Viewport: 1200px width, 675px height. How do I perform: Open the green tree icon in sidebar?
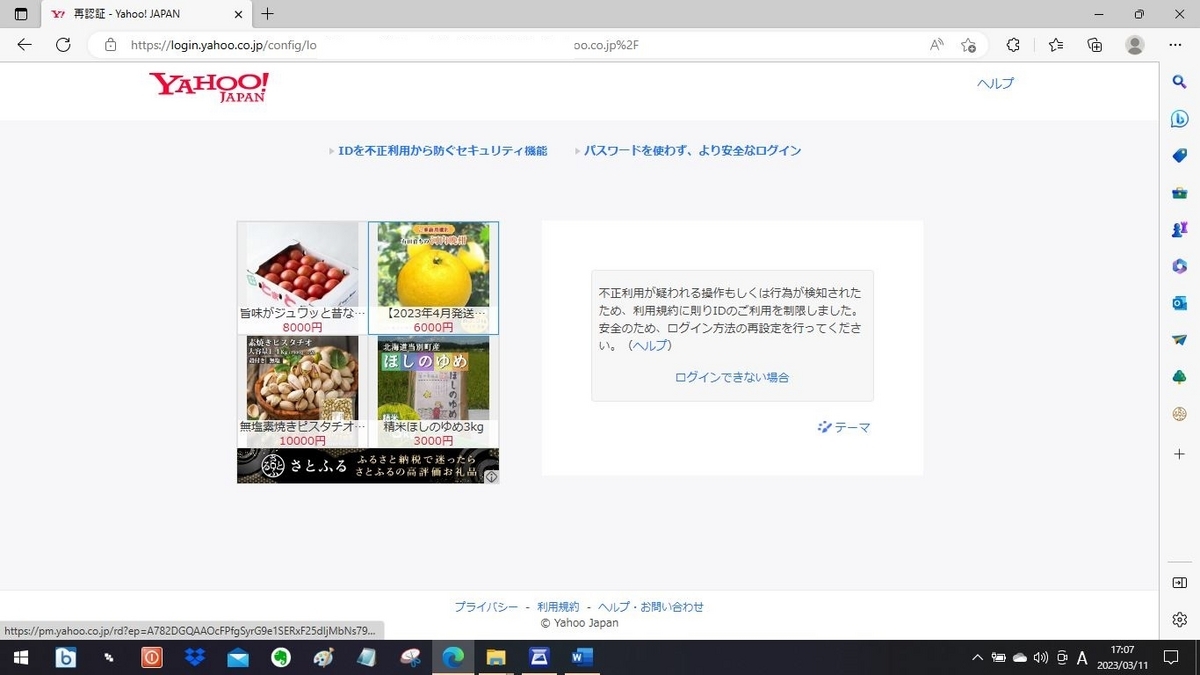coord(1179,377)
